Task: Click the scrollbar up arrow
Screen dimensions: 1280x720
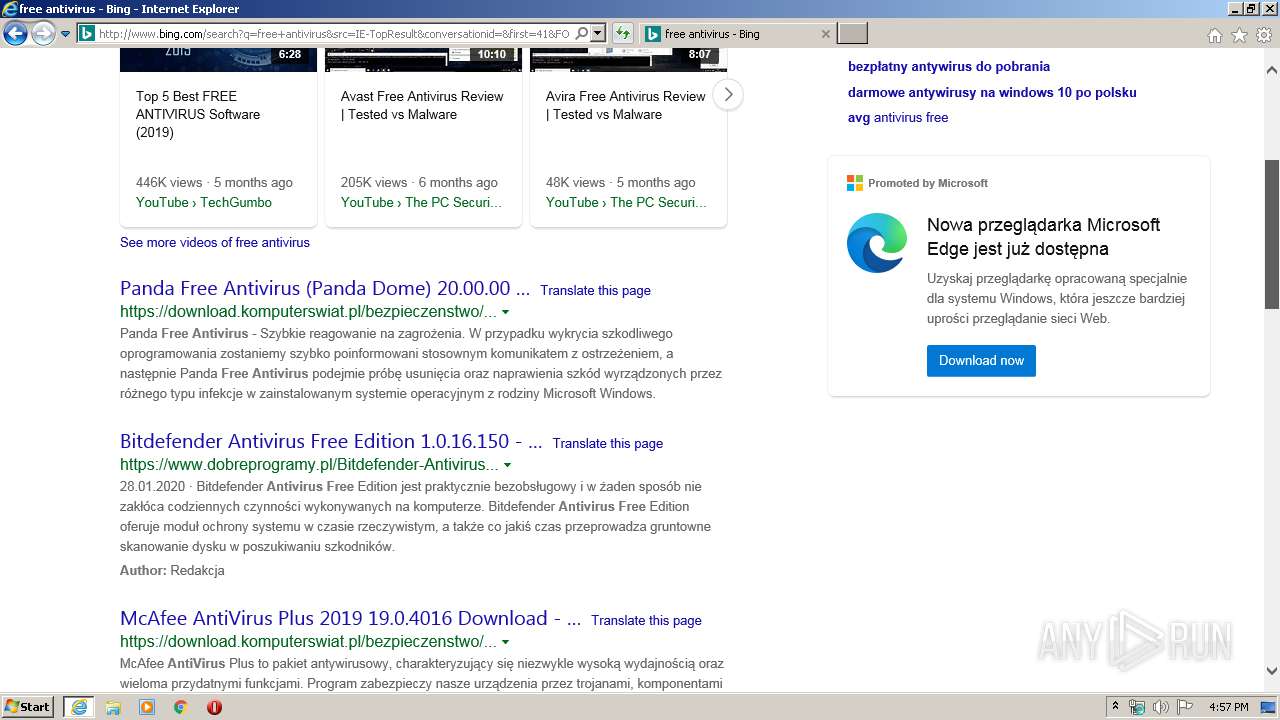Action: (x=1272, y=70)
